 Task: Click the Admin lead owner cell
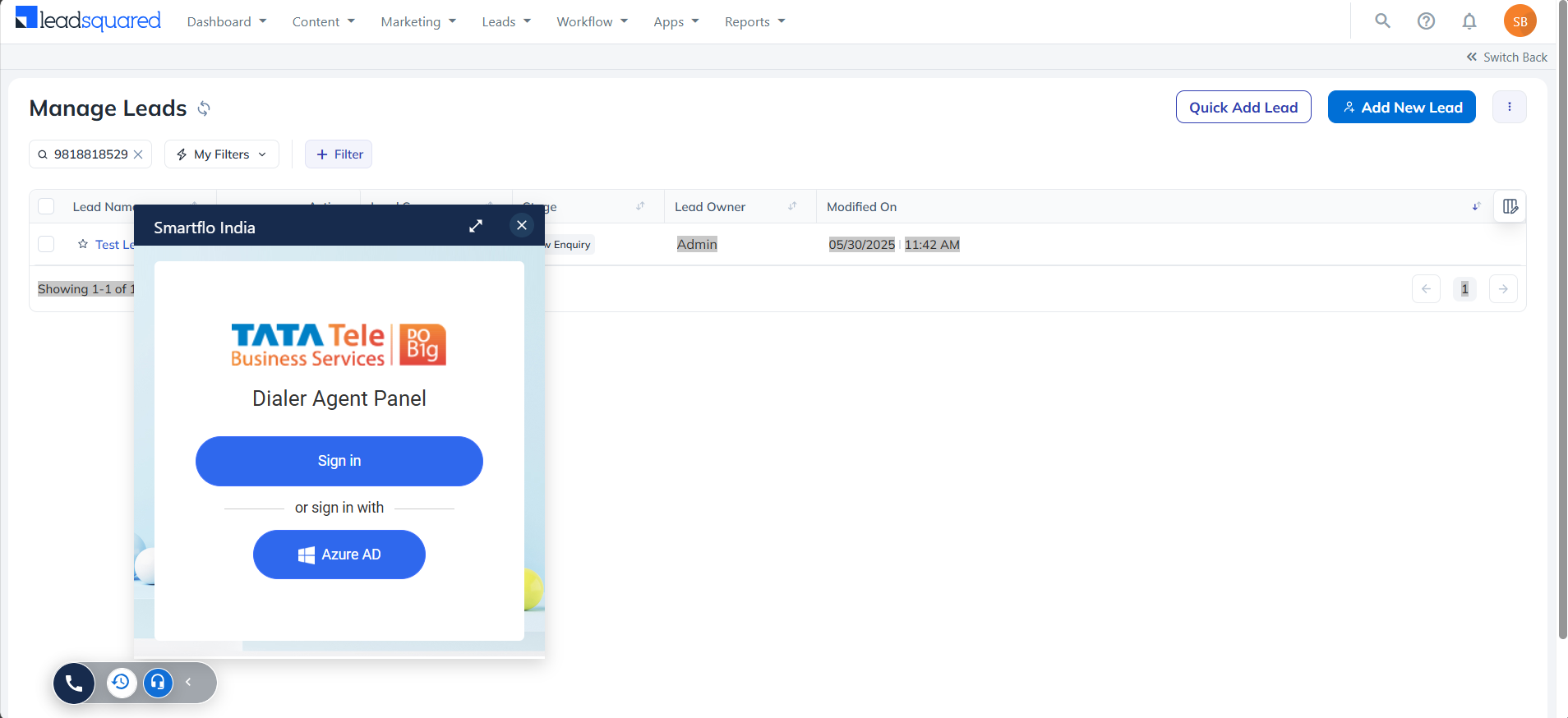[x=697, y=244]
